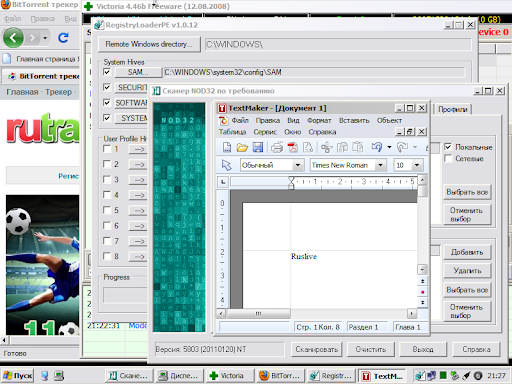Viewport: 512px width, 384px height.
Task: Cut selection with the scissors icon
Action: pyautogui.click(x=327, y=147)
